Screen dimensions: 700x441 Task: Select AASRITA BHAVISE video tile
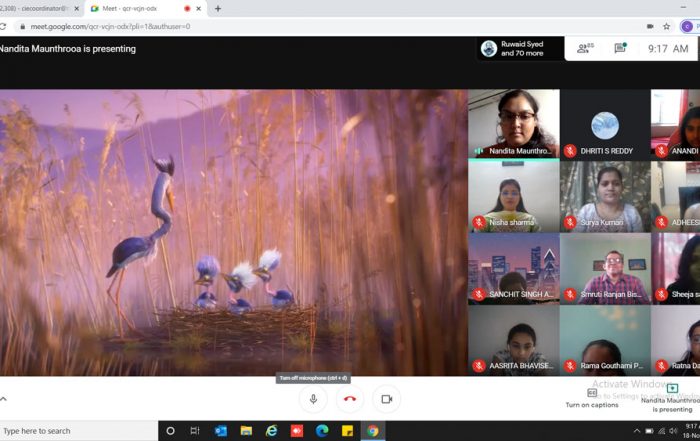[514, 340]
